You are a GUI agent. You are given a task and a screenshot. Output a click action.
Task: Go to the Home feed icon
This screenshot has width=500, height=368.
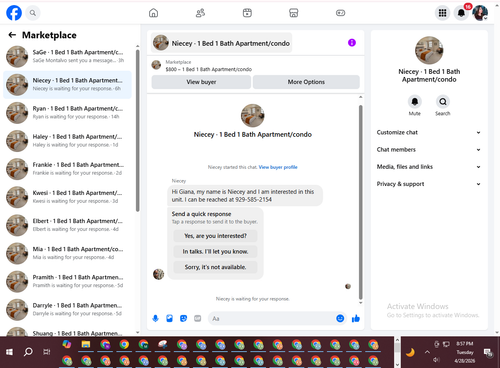tap(153, 13)
